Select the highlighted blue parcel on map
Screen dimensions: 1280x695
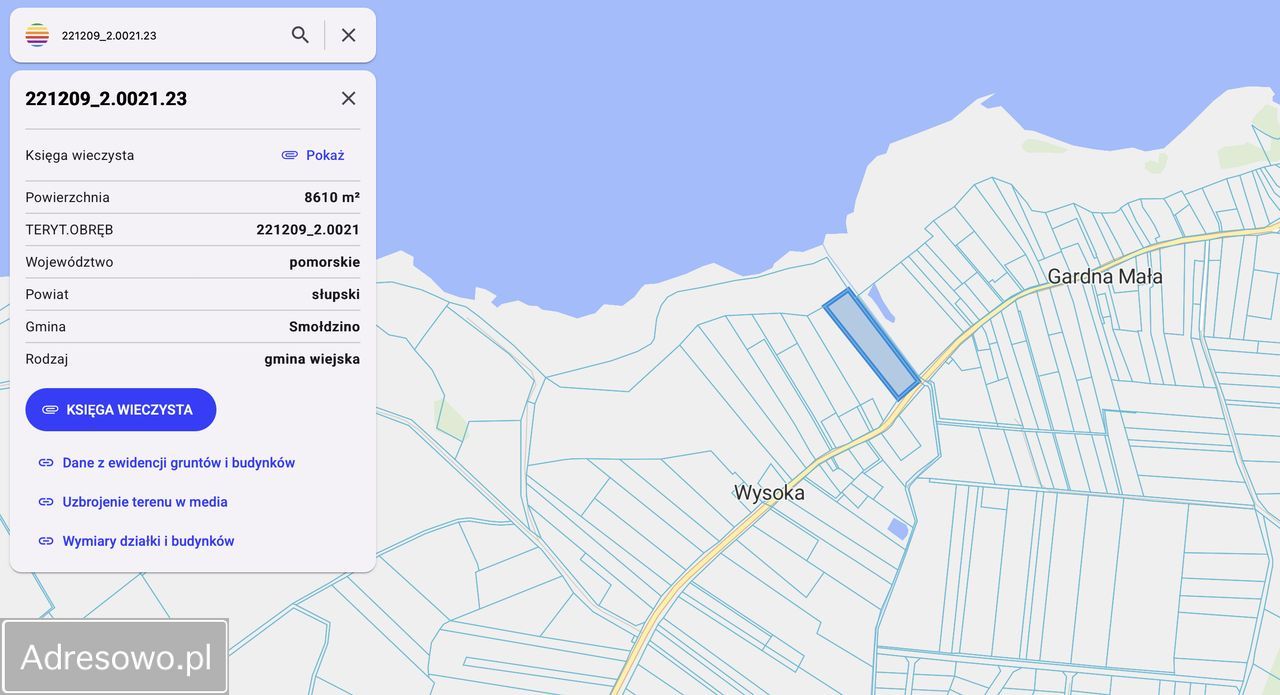[871, 344]
